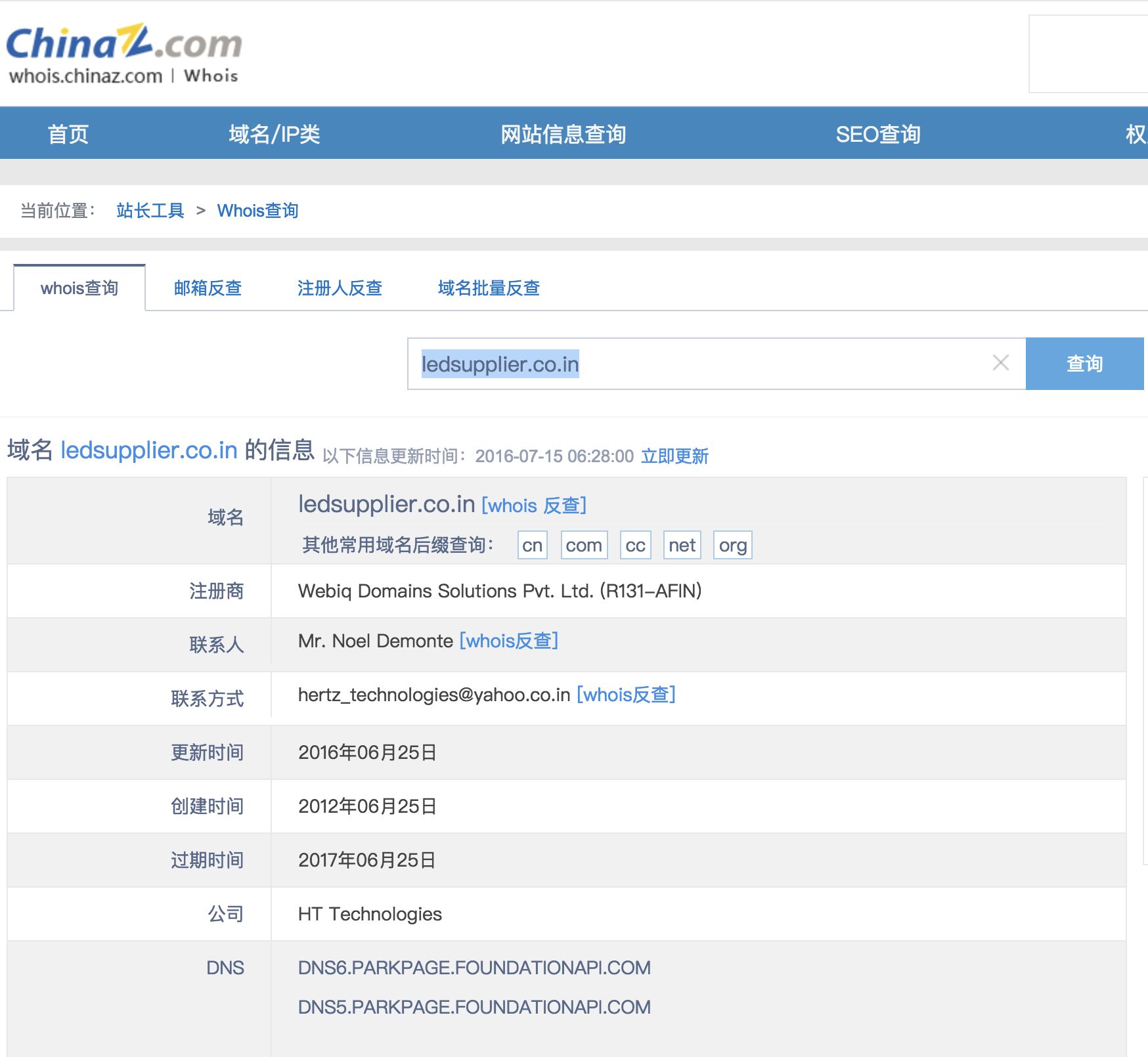Click [whois反查] next to the yahoo email

pyautogui.click(x=627, y=695)
